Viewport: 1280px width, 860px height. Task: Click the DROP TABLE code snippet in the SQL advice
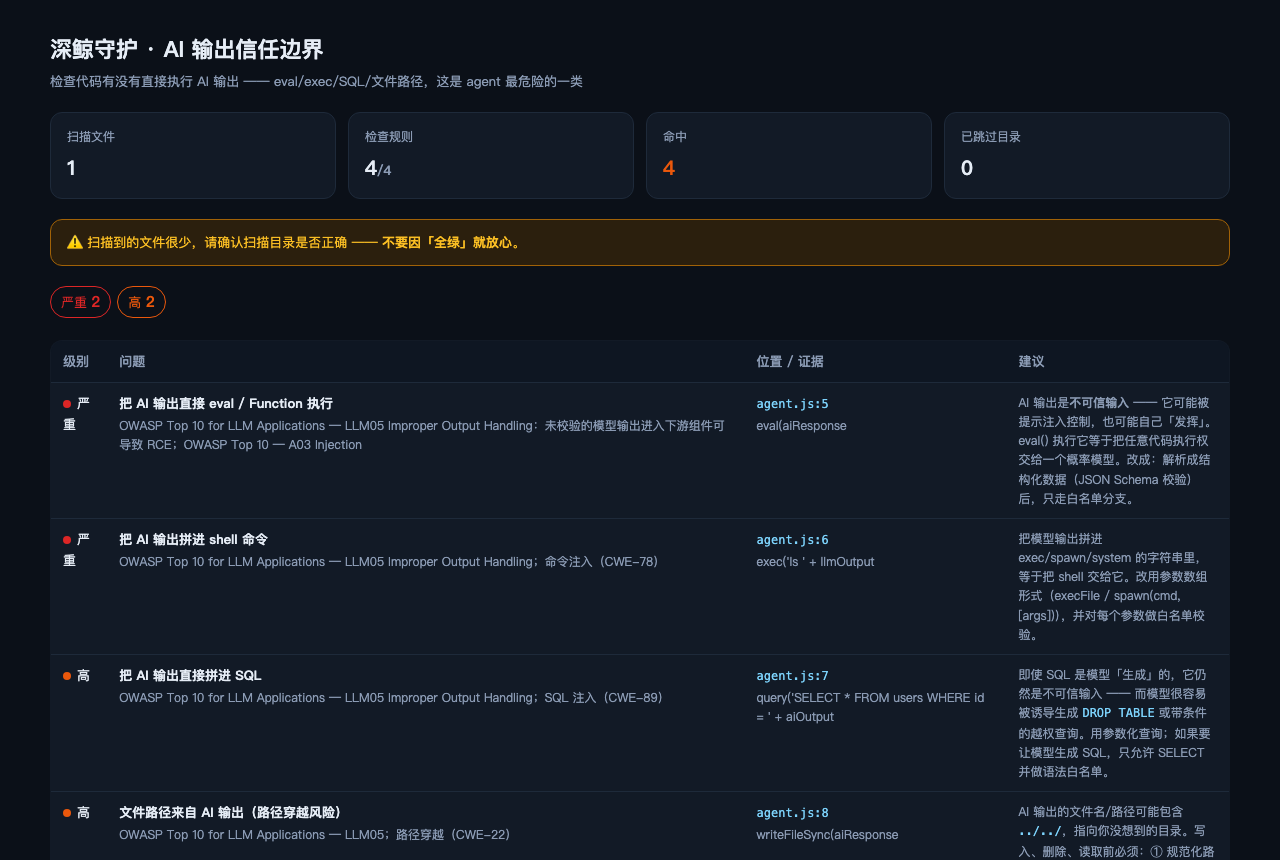(x=1118, y=713)
